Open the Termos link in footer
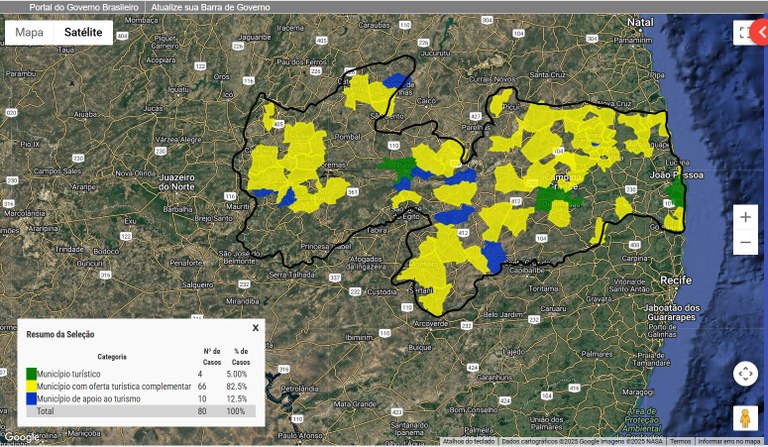768x447 pixels. pyautogui.click(x=680, y=441)
